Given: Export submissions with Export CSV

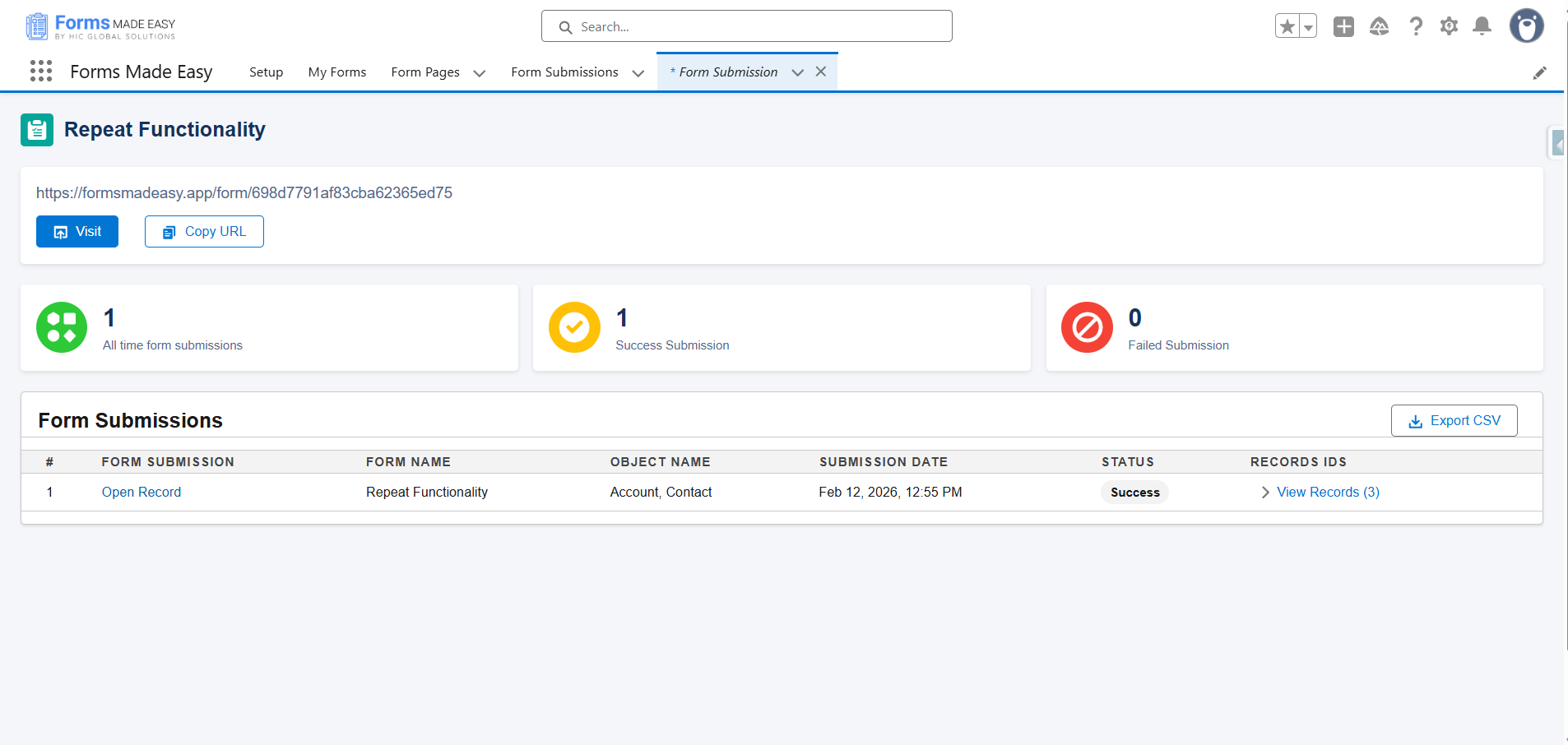Looking at the screenshot, I should 1454,421.
